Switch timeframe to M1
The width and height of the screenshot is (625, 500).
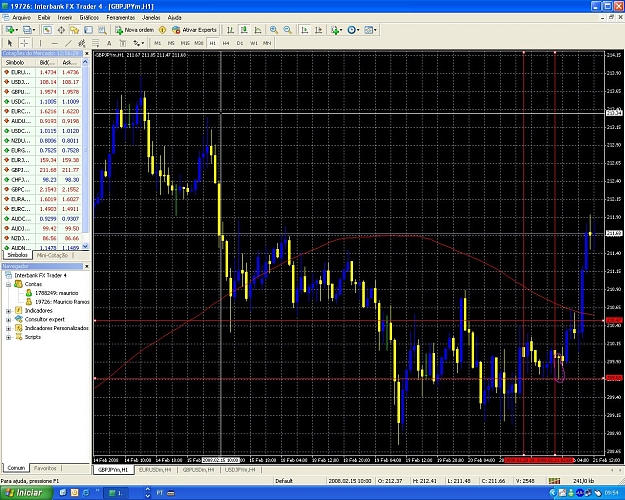click(x=158, y=43)
